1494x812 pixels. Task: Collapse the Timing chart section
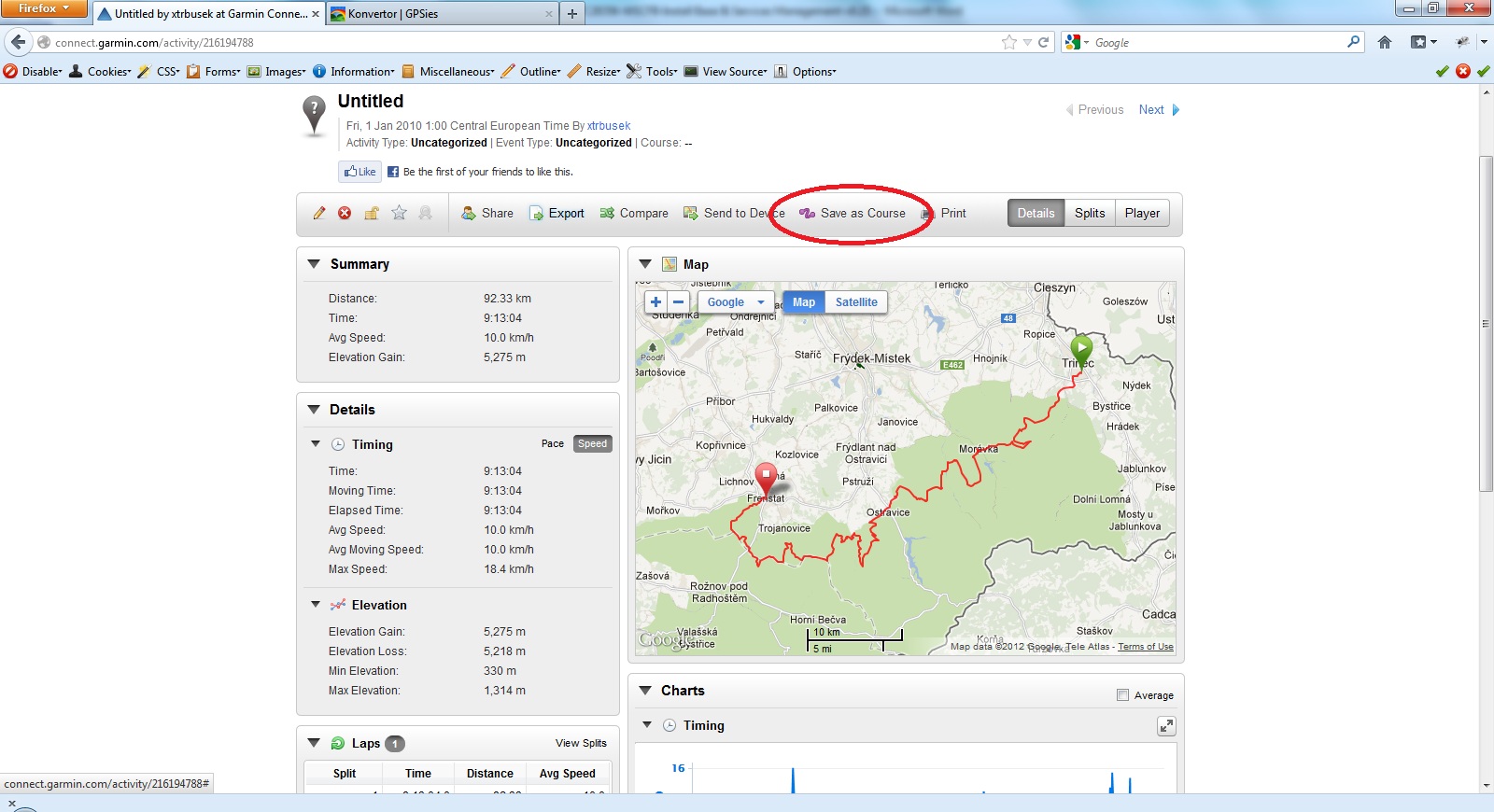pos(647,725)
